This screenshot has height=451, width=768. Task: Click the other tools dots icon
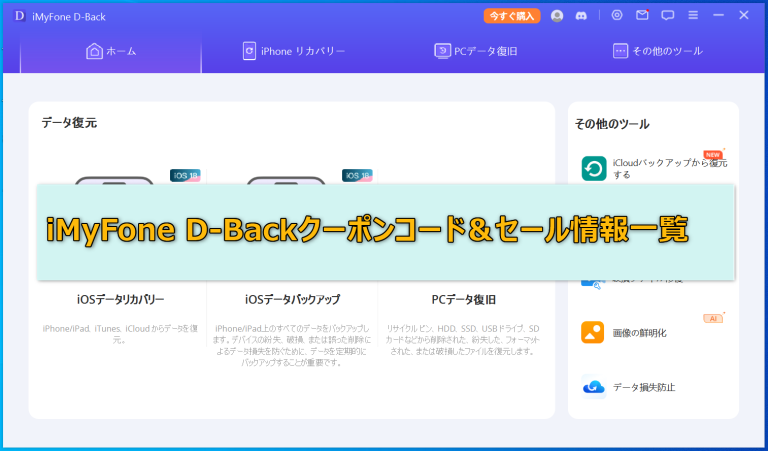(x=620, y=51)
